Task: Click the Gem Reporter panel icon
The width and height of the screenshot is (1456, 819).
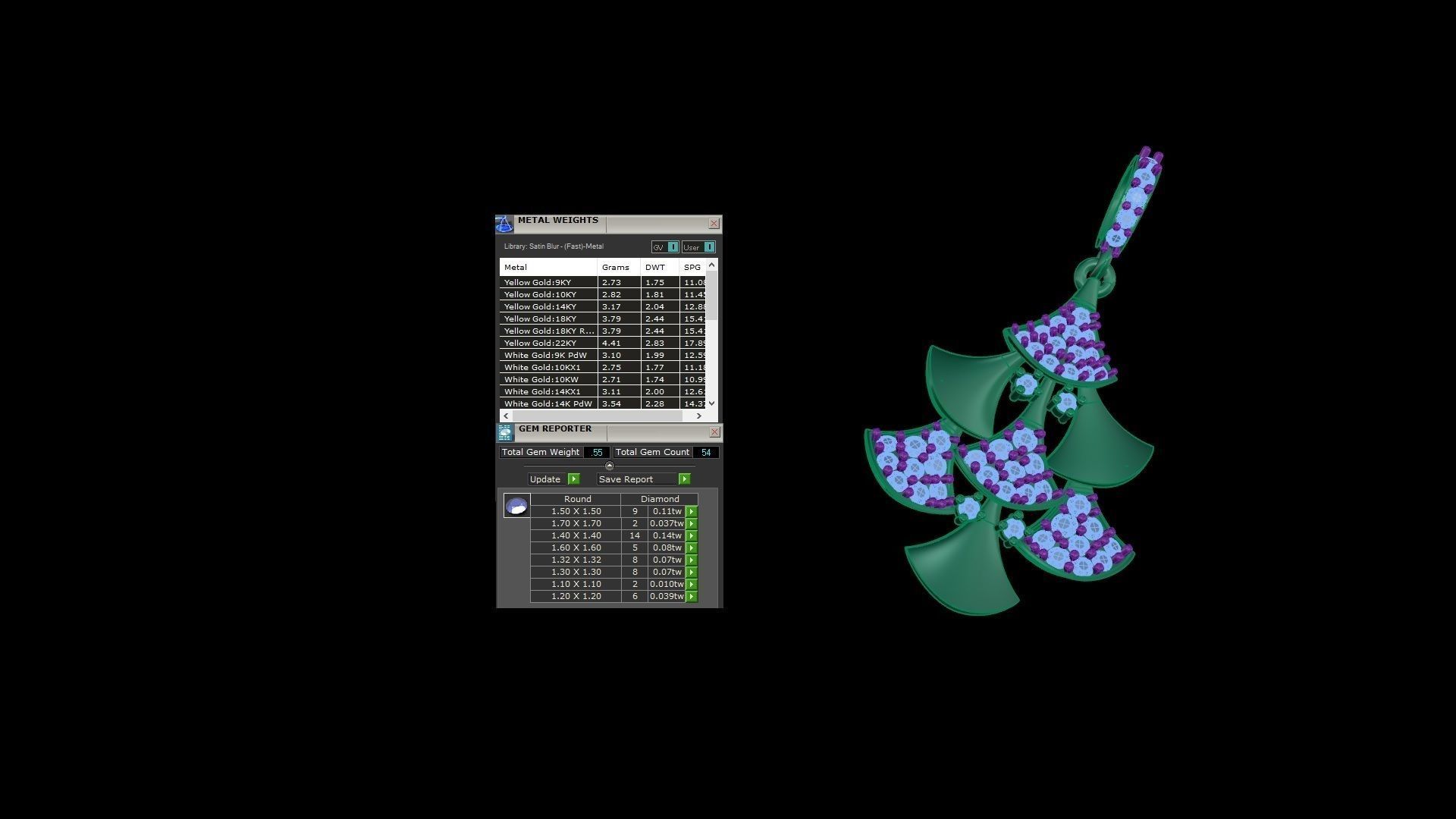Action: tap(505, 433)
